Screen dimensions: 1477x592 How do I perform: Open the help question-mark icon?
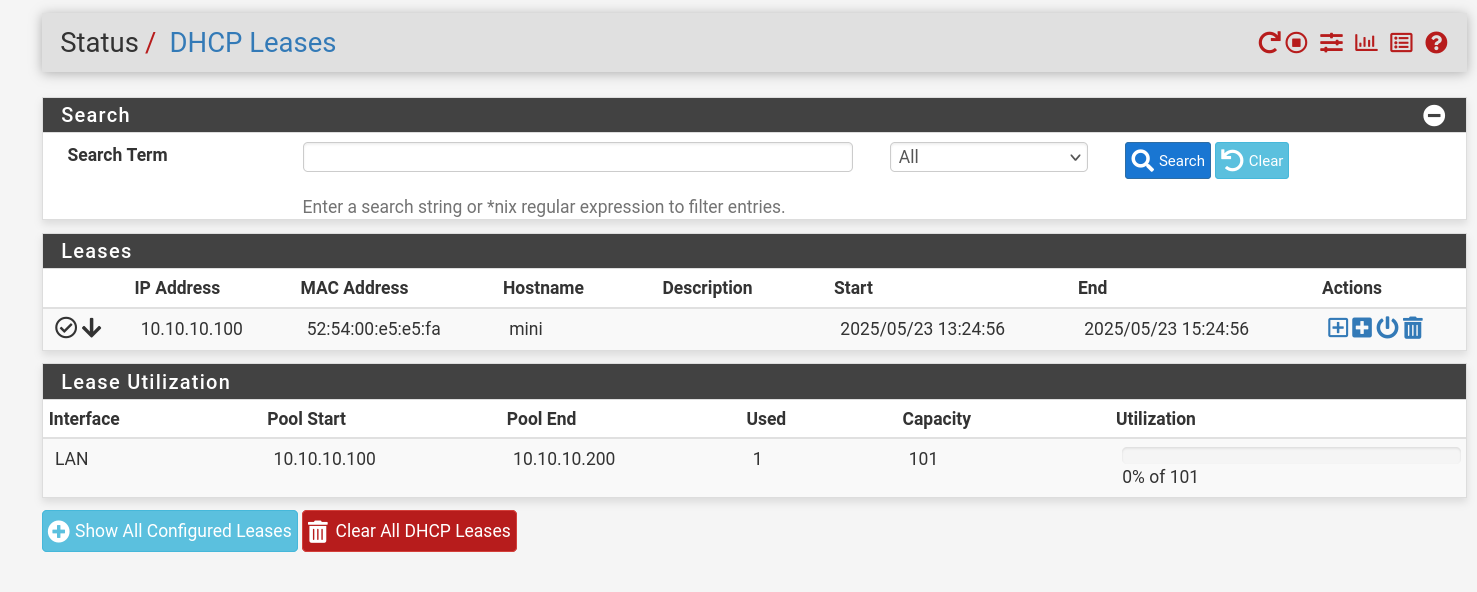(x=1437, y=43)
